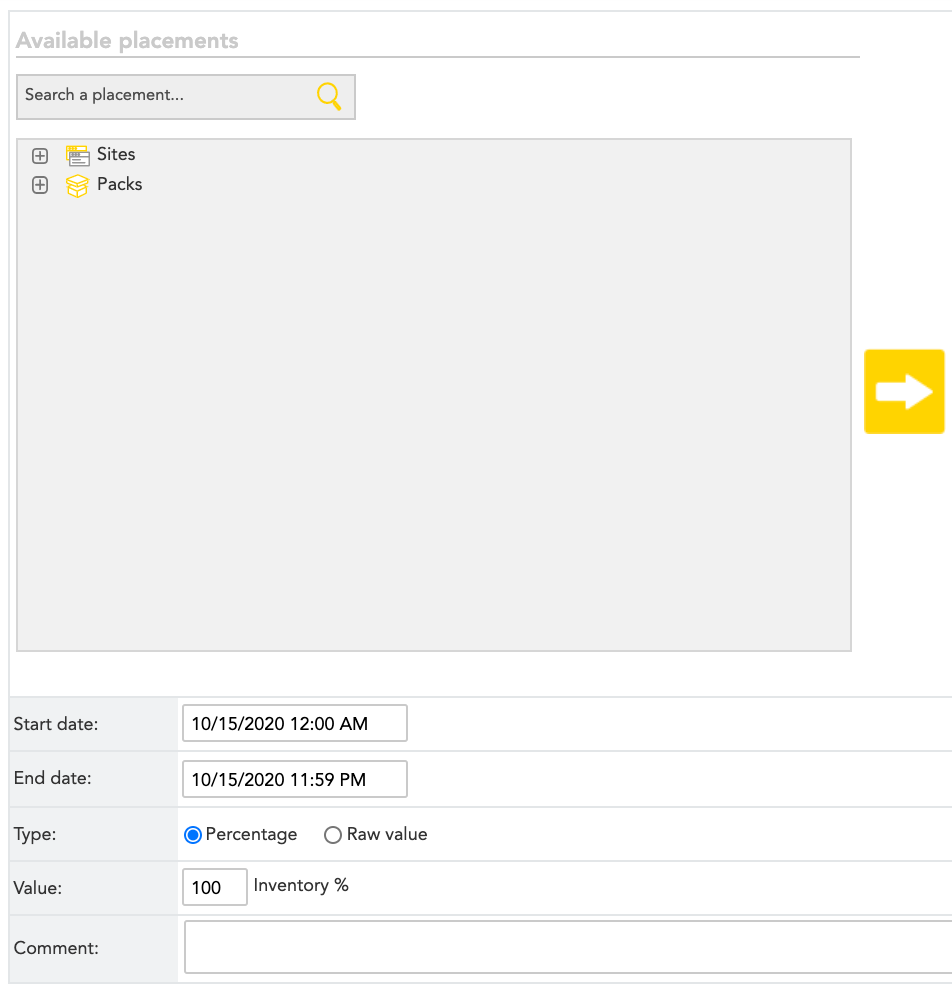Screen dimensions: 952x996
Task: Select the Packs label in tree
Action: point(119,185)
